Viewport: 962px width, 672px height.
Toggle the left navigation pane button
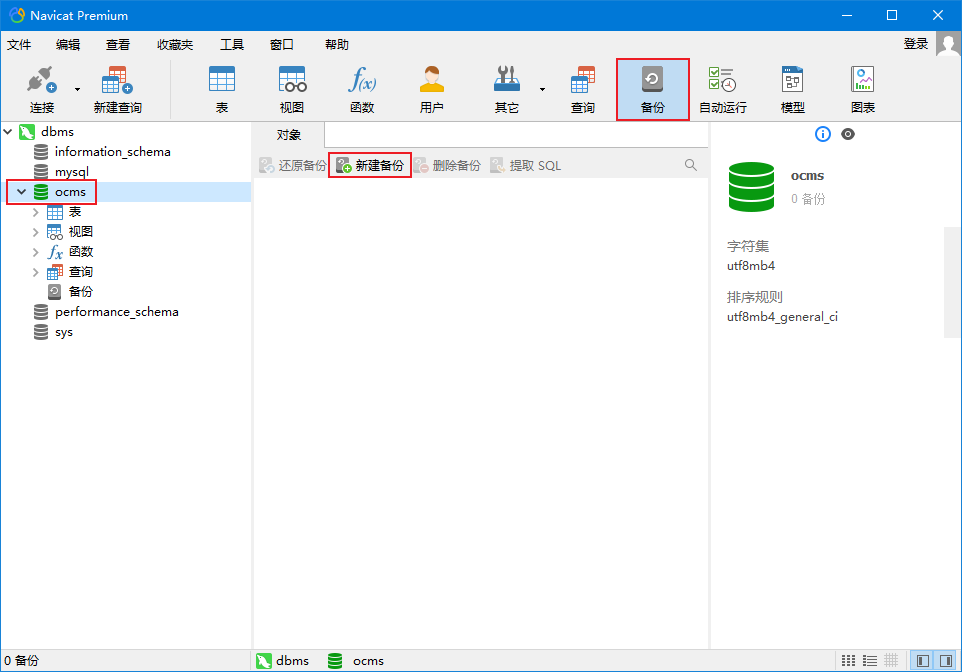click(923, 660)
